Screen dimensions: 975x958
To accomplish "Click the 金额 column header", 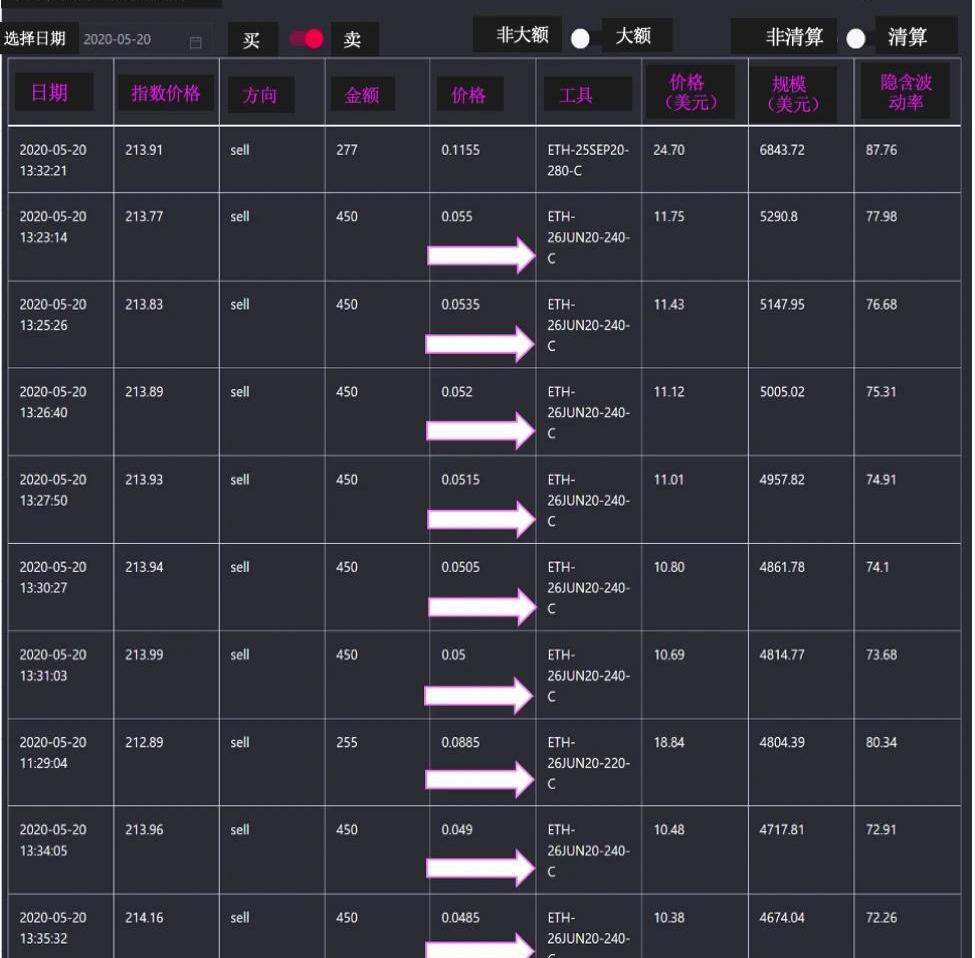I will [x=362, y=95].
